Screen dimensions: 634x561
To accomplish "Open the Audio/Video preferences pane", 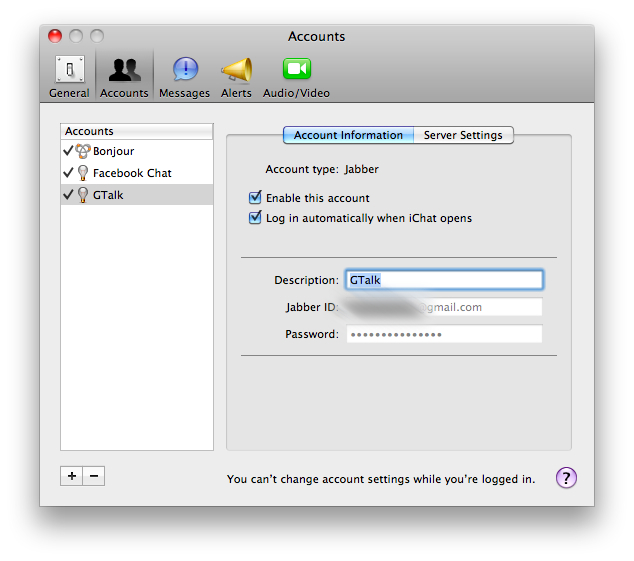I will pyautogui.click(x=296, y=76).
